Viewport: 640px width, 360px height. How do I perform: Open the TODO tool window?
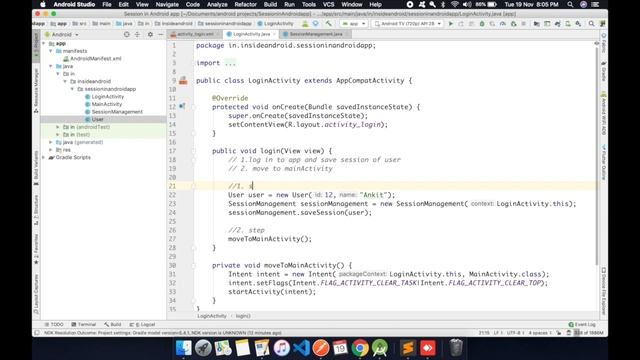point(54,324)
